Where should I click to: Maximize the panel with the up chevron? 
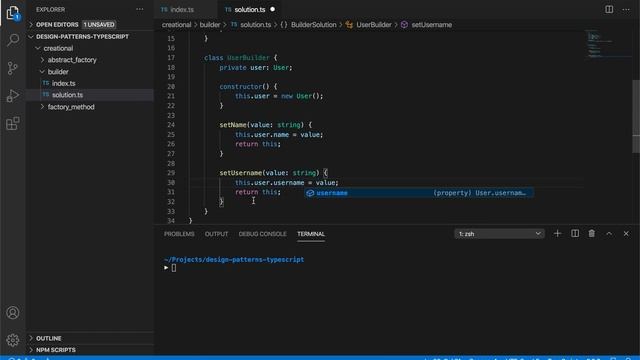609,233
